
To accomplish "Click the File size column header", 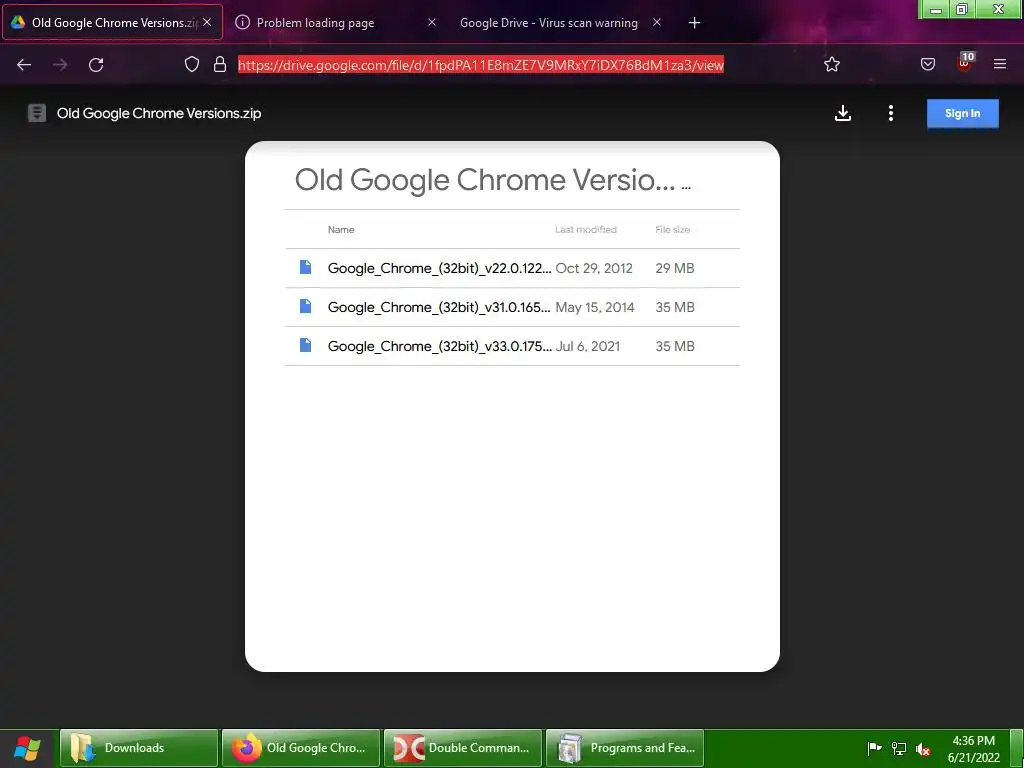I will (x=673, y=229).
